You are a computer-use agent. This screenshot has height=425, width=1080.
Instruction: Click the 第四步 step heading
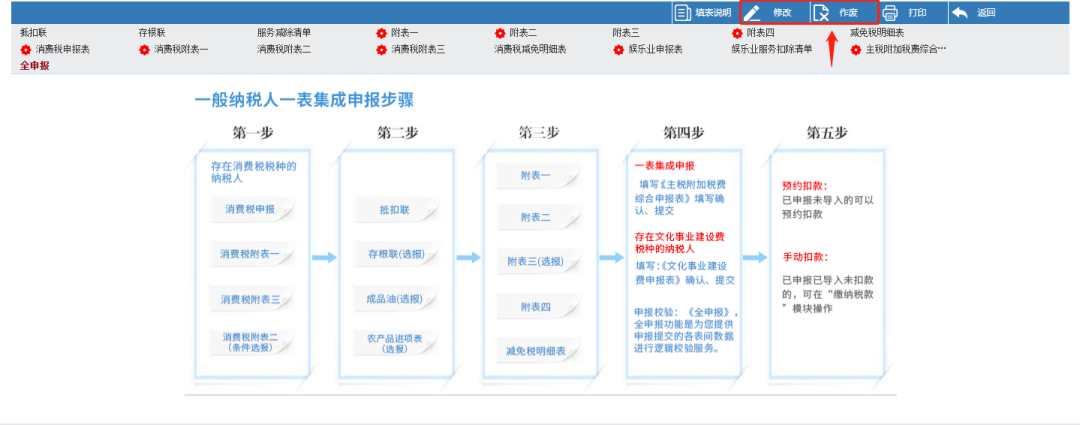click(x=684, y=134)
